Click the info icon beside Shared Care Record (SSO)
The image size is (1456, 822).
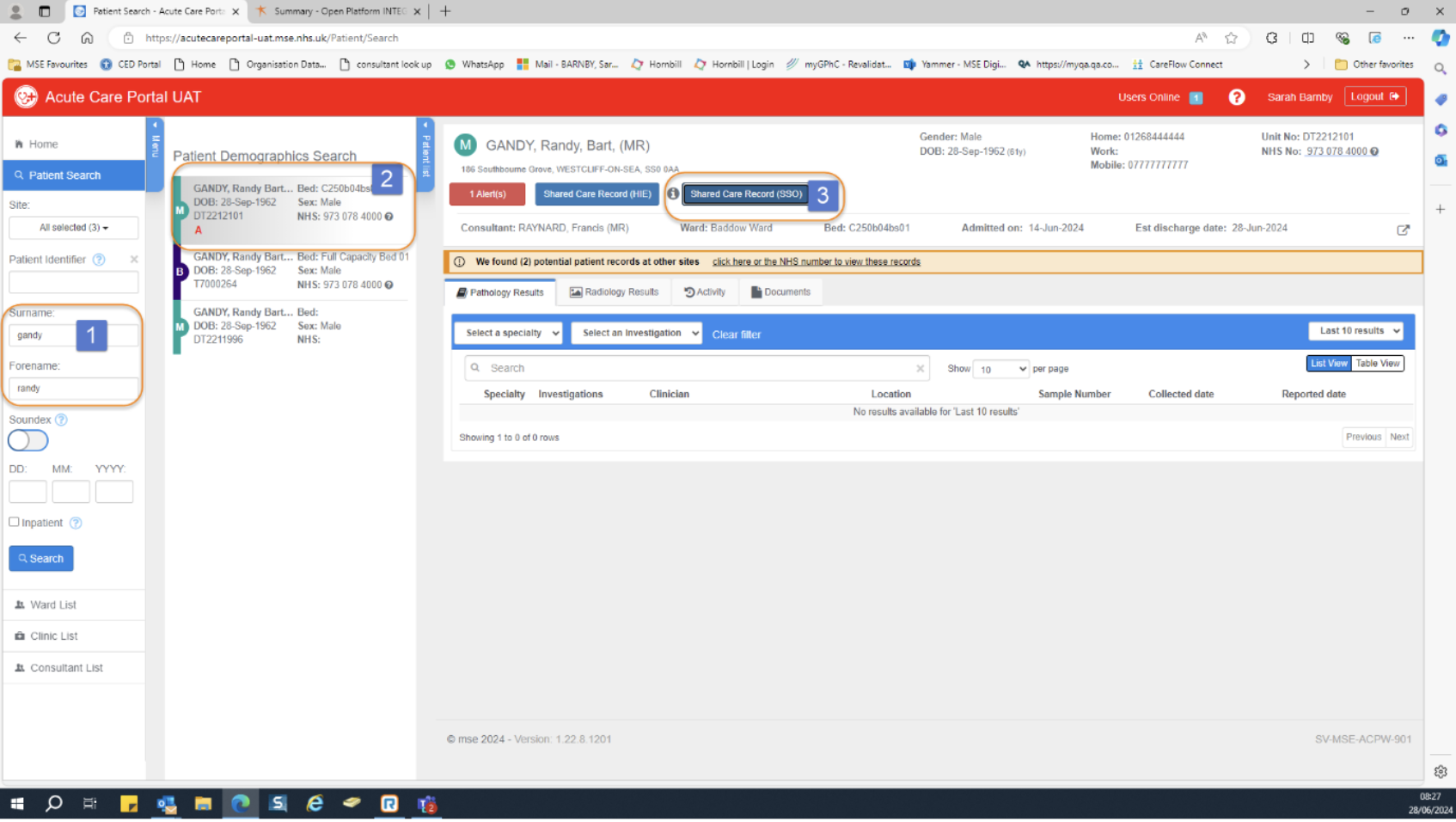point(673,194)
